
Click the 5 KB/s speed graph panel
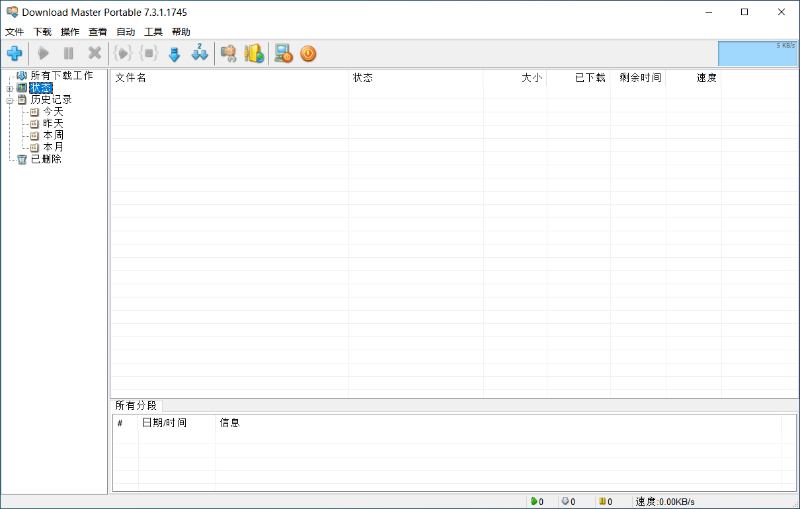tap(757, 54)
